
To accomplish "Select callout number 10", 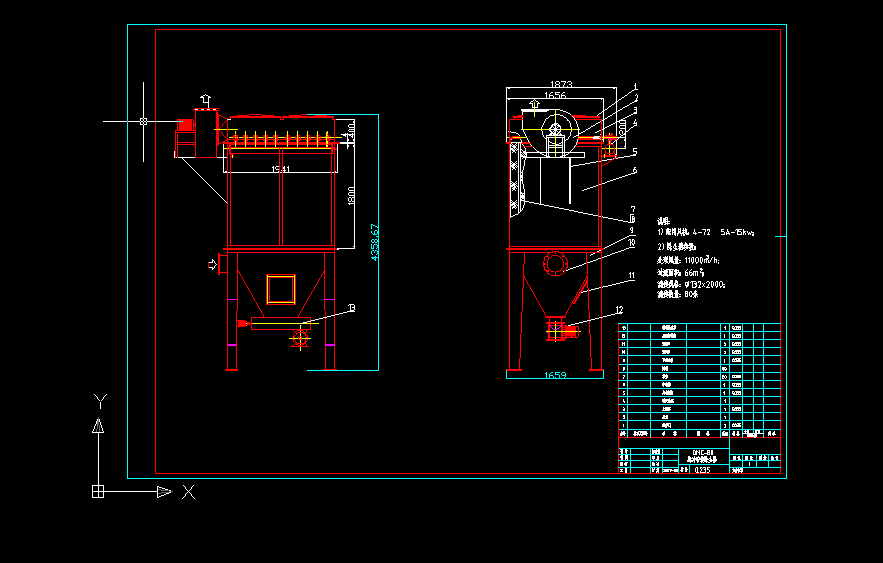I will (632, 243).
